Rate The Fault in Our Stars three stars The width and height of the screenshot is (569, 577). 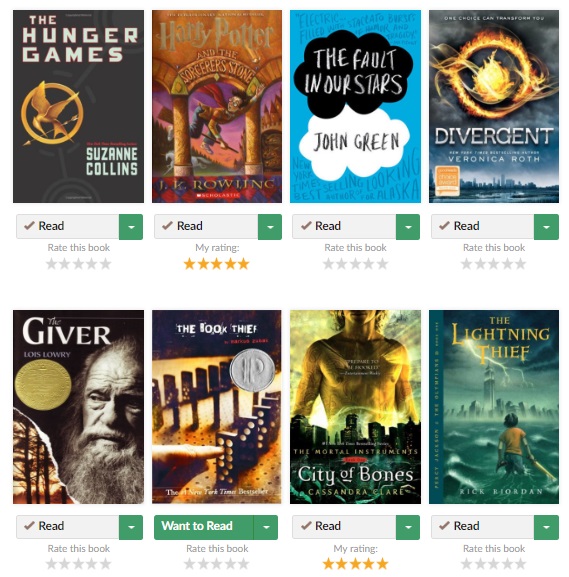[x=355, y=264]
